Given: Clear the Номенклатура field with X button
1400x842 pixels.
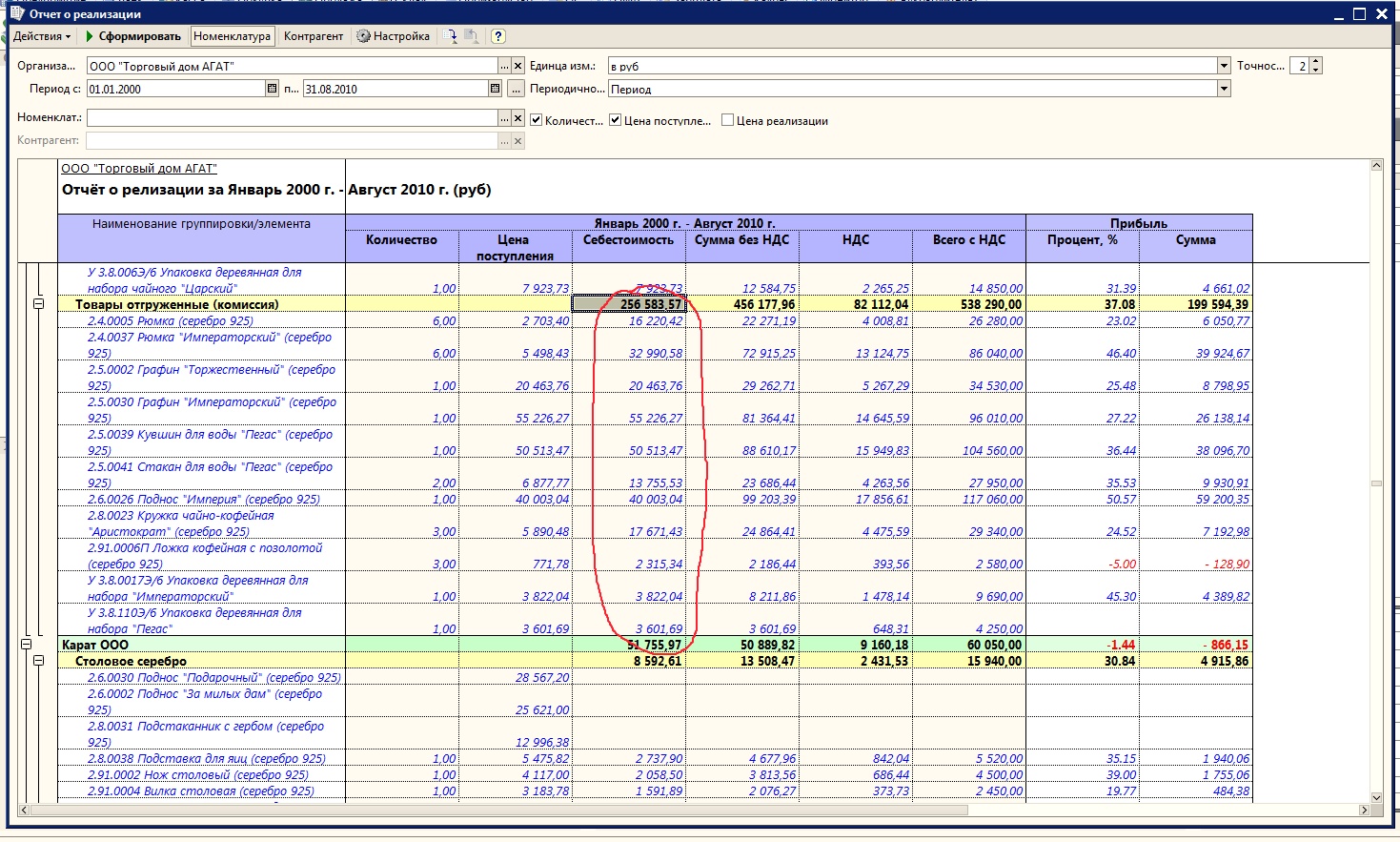Looking at the screenshot, I should pos(517,118).
